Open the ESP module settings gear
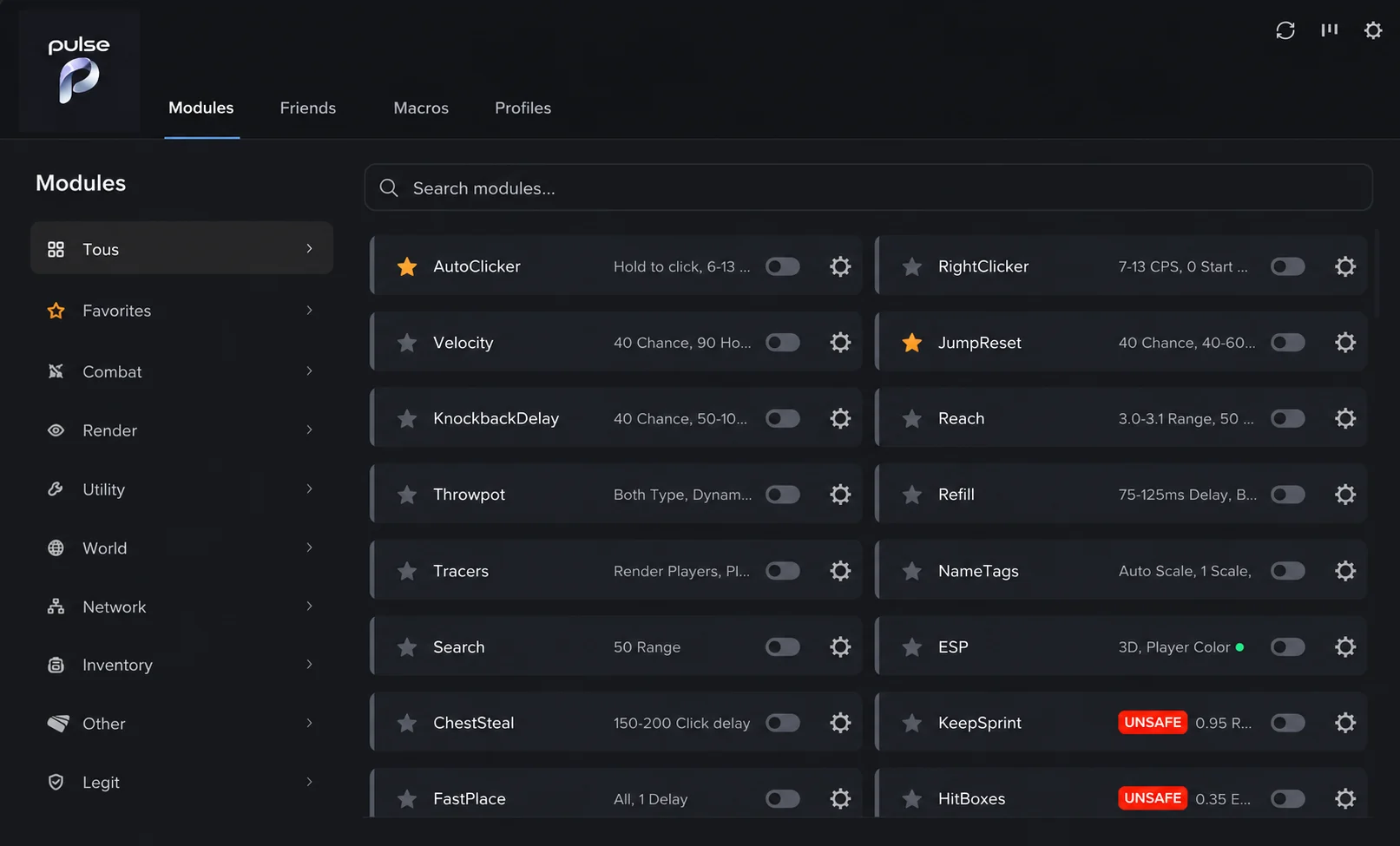Viewport: 1400px width, 846px height. [1345, 646]
